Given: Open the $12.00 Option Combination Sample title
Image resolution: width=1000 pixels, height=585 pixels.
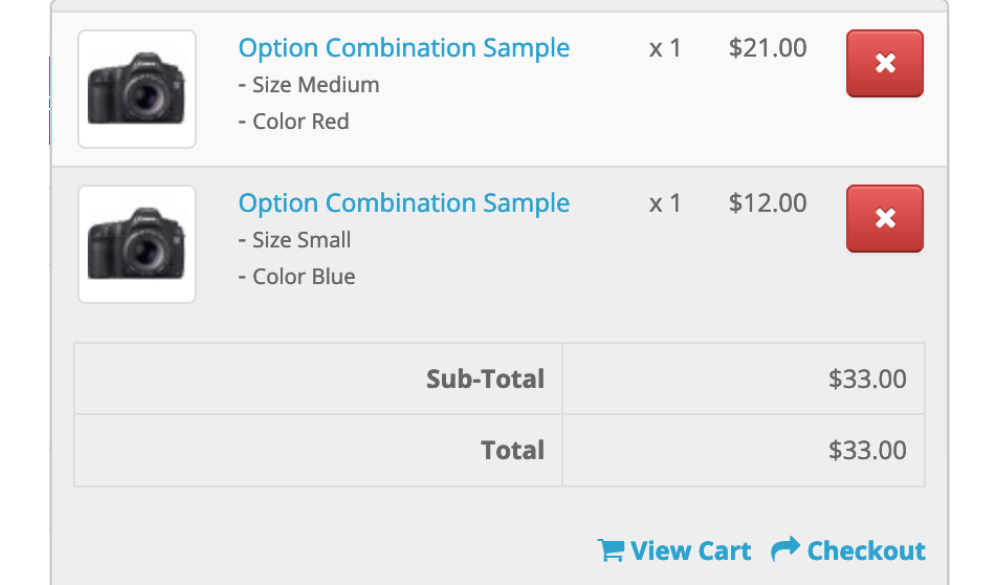Looking at the screenshot, I should click(x=404, y=203).
